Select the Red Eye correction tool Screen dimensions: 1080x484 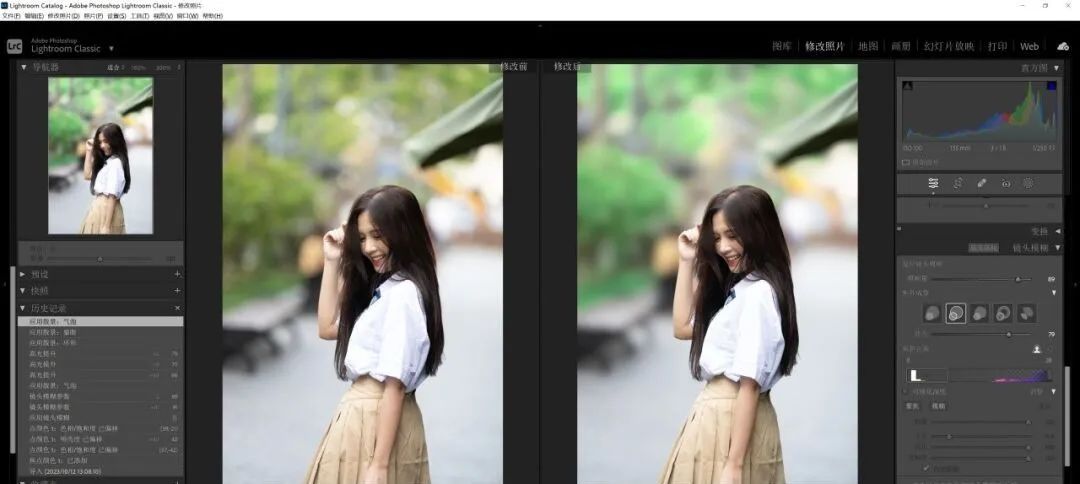point(1006,183)
